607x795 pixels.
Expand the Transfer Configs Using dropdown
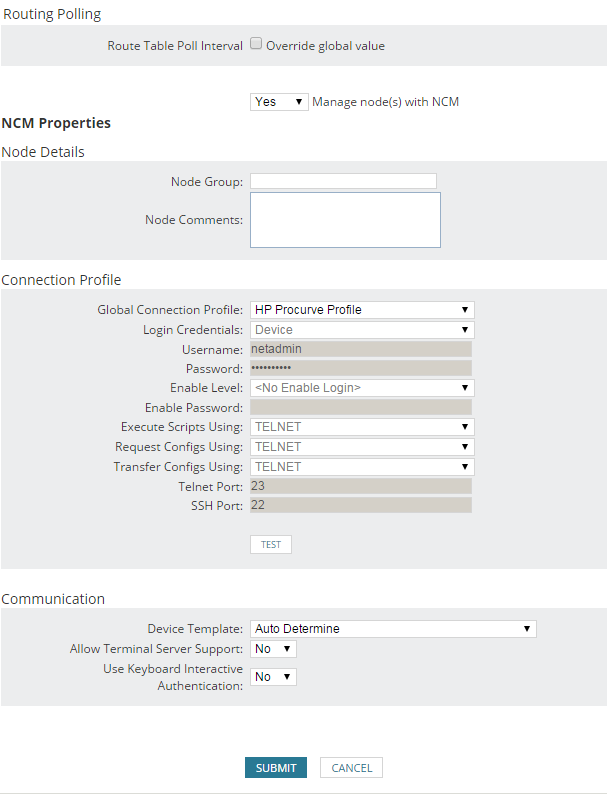[362, 467]
